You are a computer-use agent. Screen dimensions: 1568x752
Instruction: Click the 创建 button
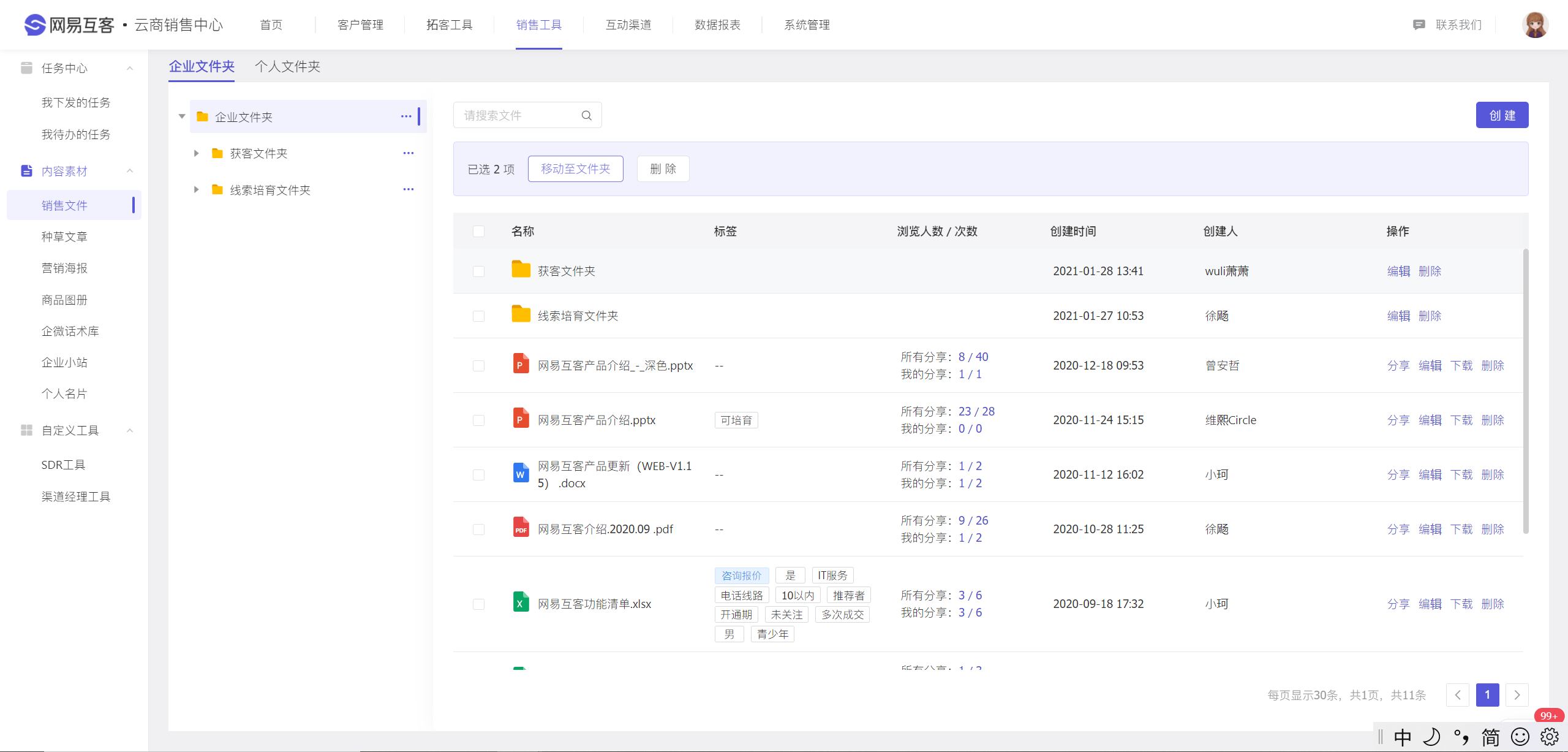tap(1502, 115)
